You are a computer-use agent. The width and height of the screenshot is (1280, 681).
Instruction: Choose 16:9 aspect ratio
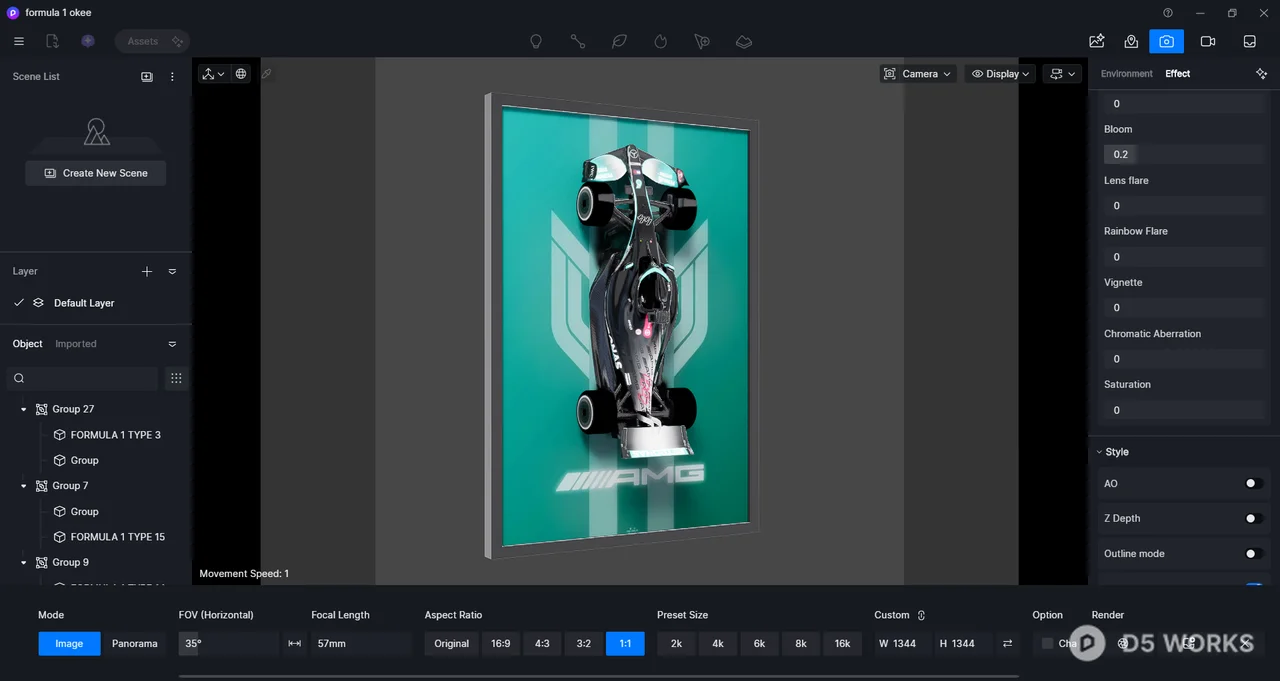pos(501,644)
